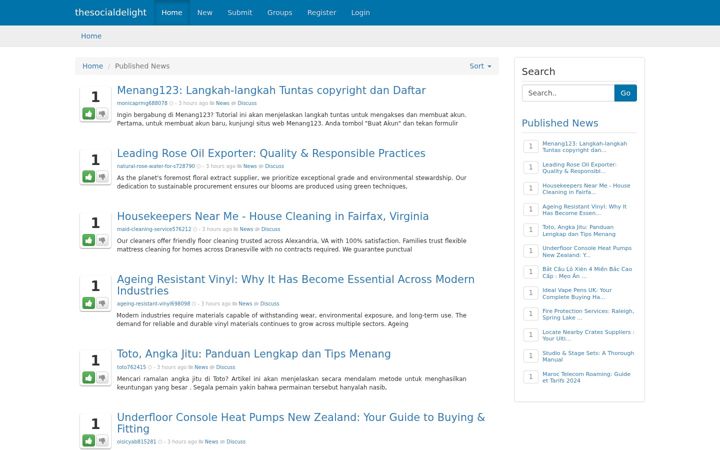
Task: Open sidebar link Fire Protection Services: Raleigh
Action: point(588,314)
